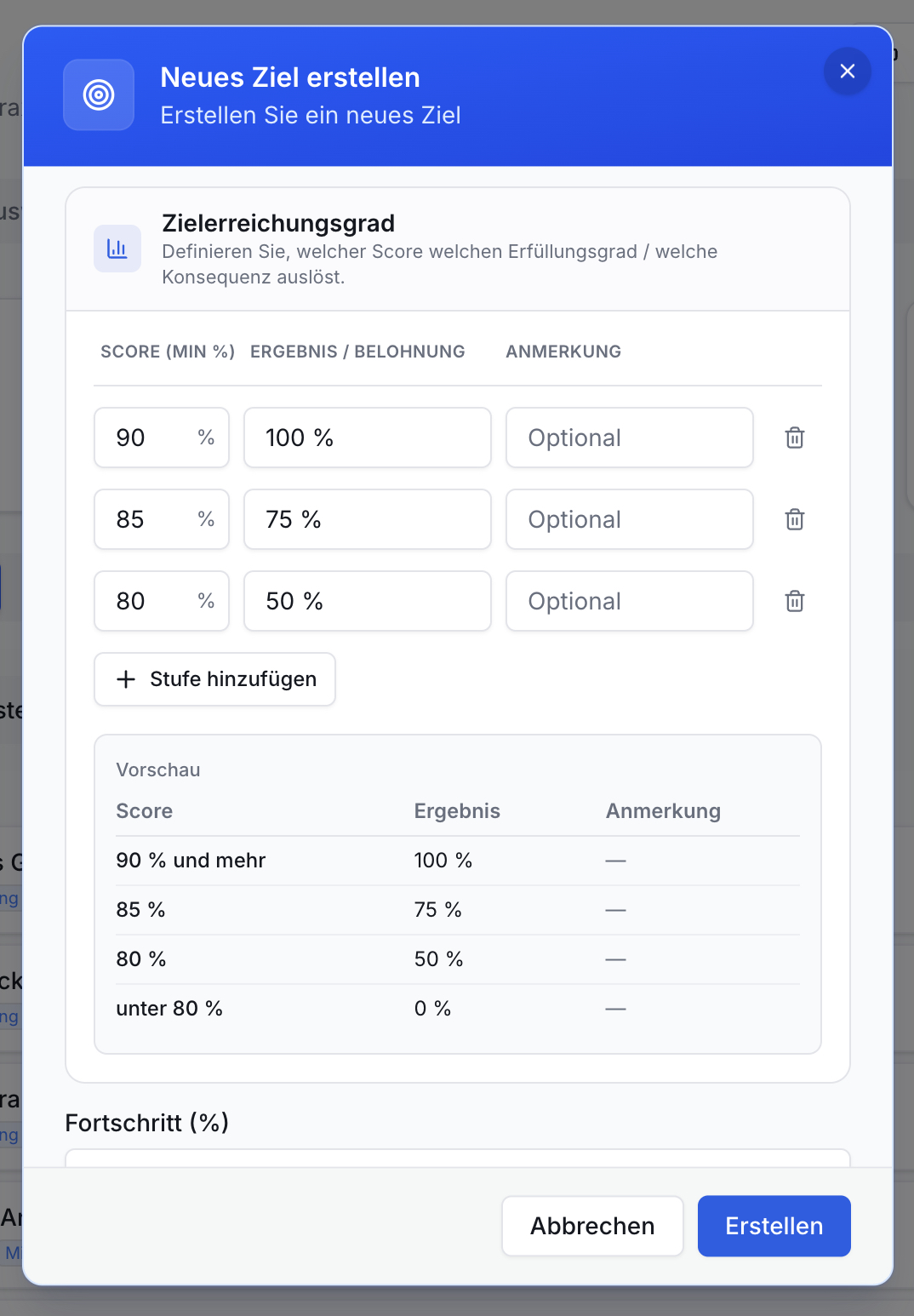Click the plus icon in Stufe hinzufügen

click(x=126, y=679)
